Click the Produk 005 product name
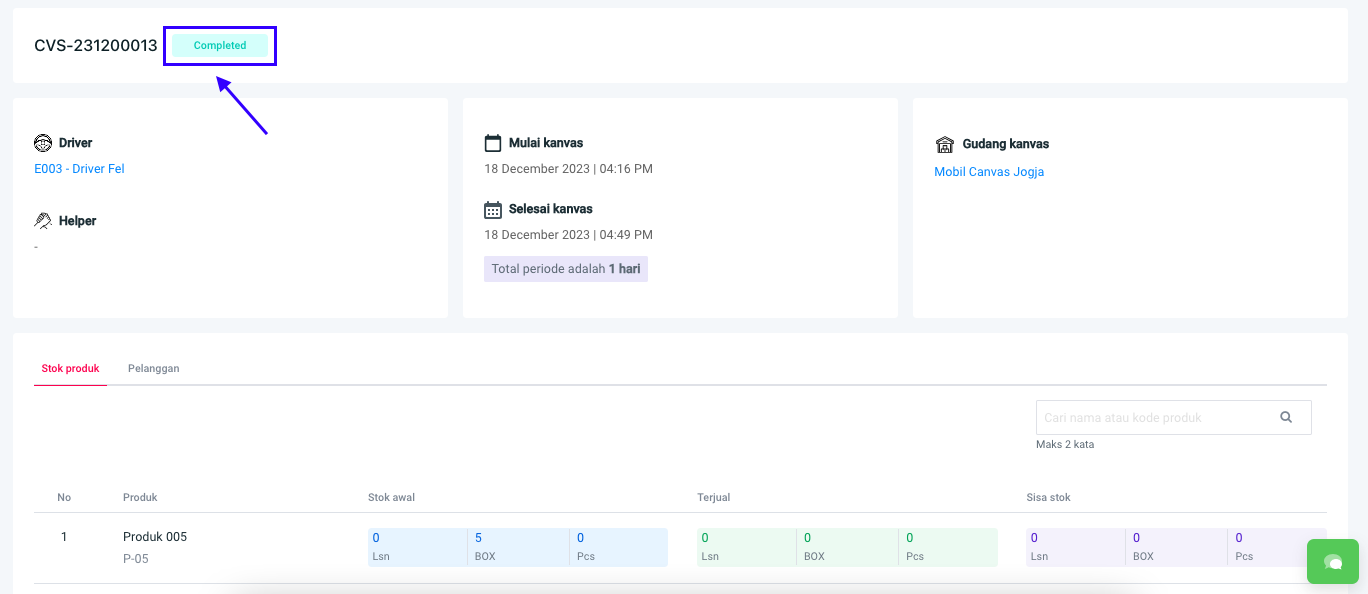The image size is (1368, 594). pyautogui.click(x=155, y=537)
